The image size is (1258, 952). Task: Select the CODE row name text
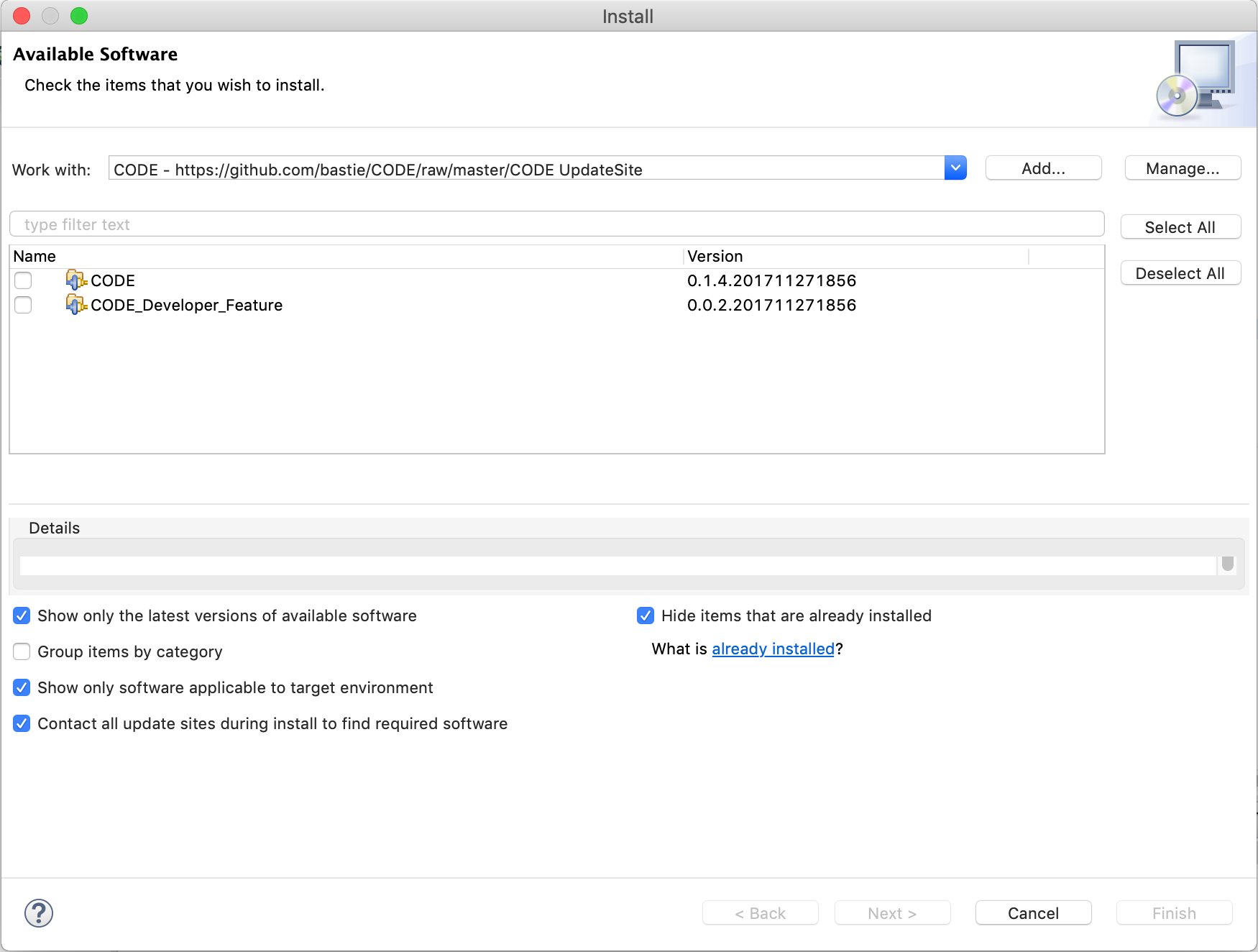click(x=113, y=280)
